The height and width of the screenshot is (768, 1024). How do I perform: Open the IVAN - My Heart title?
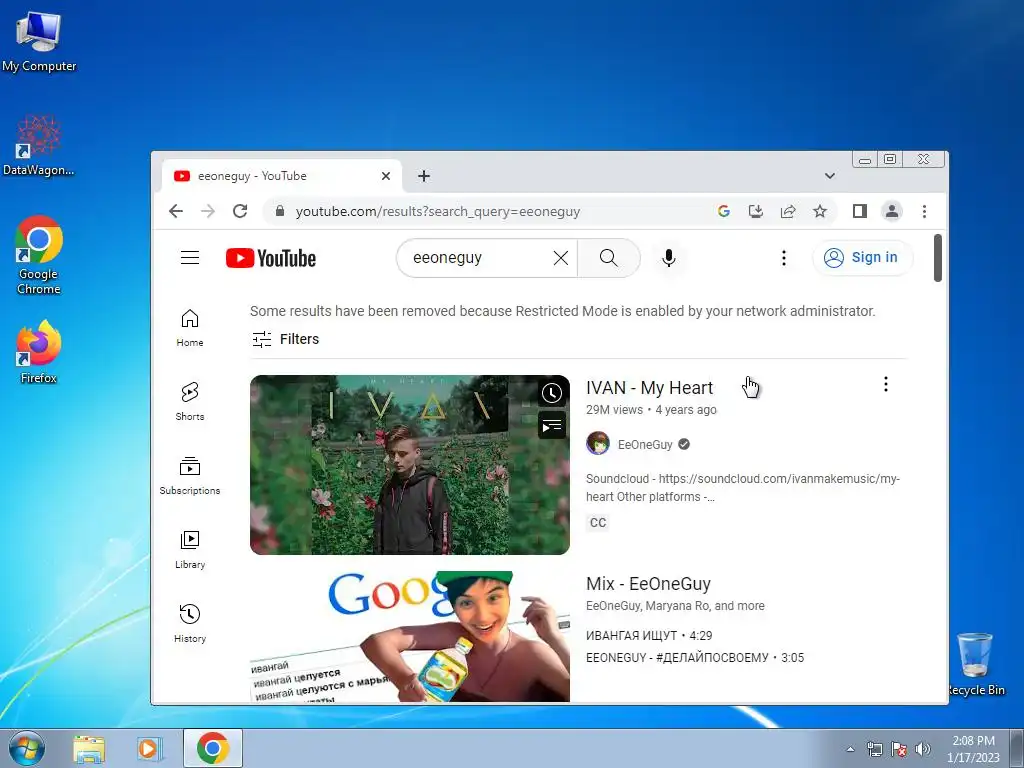(649, 387)
